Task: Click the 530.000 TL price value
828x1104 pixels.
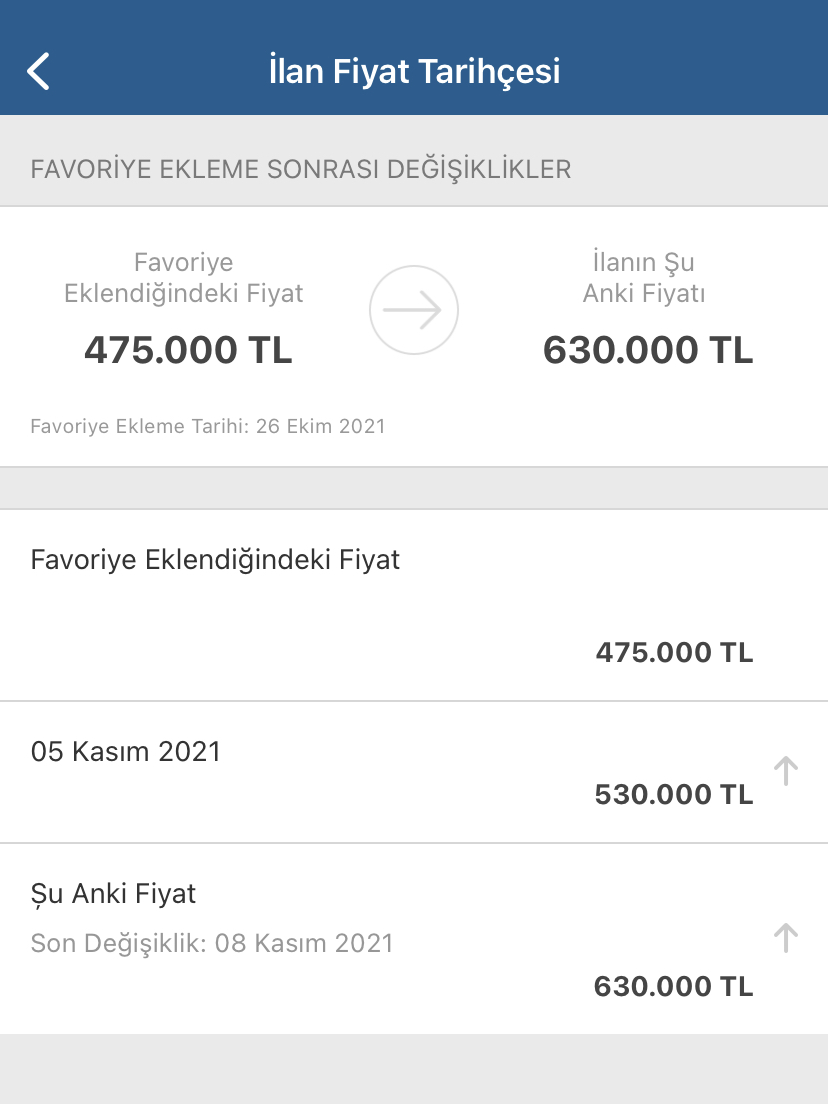Action: point(673,795)
